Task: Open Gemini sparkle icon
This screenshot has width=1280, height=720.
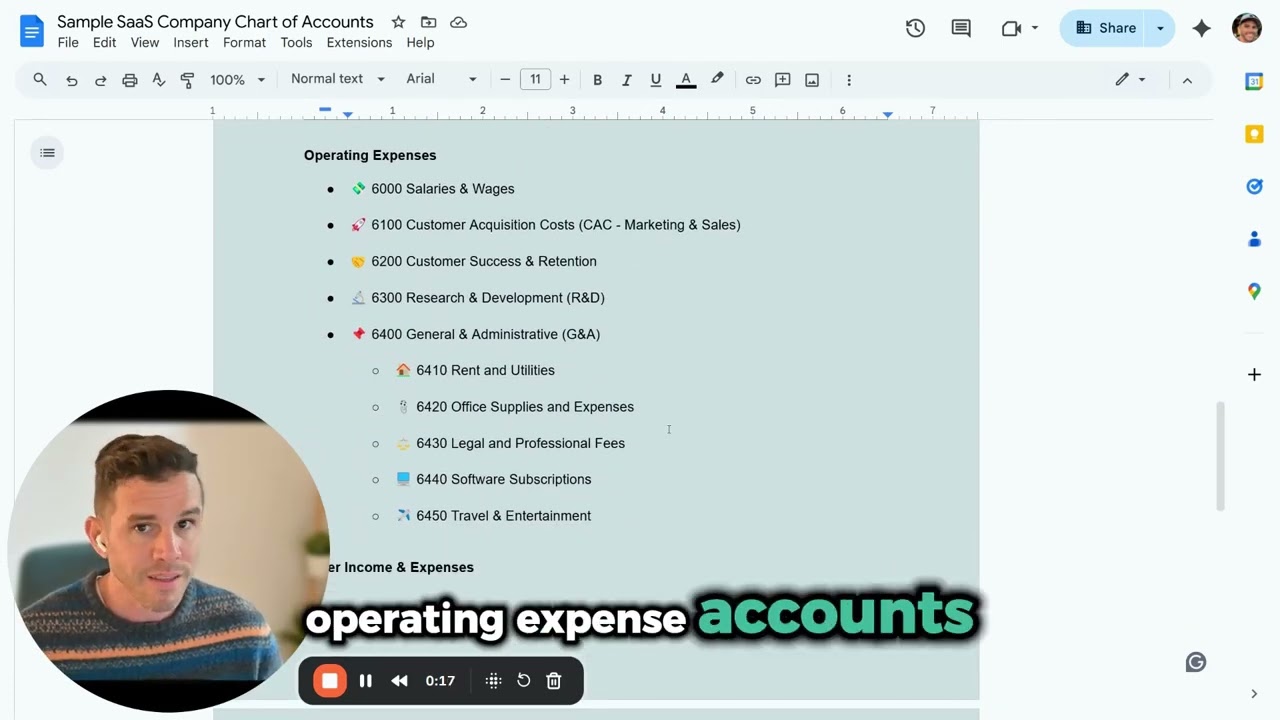Action: (1202, 28)
